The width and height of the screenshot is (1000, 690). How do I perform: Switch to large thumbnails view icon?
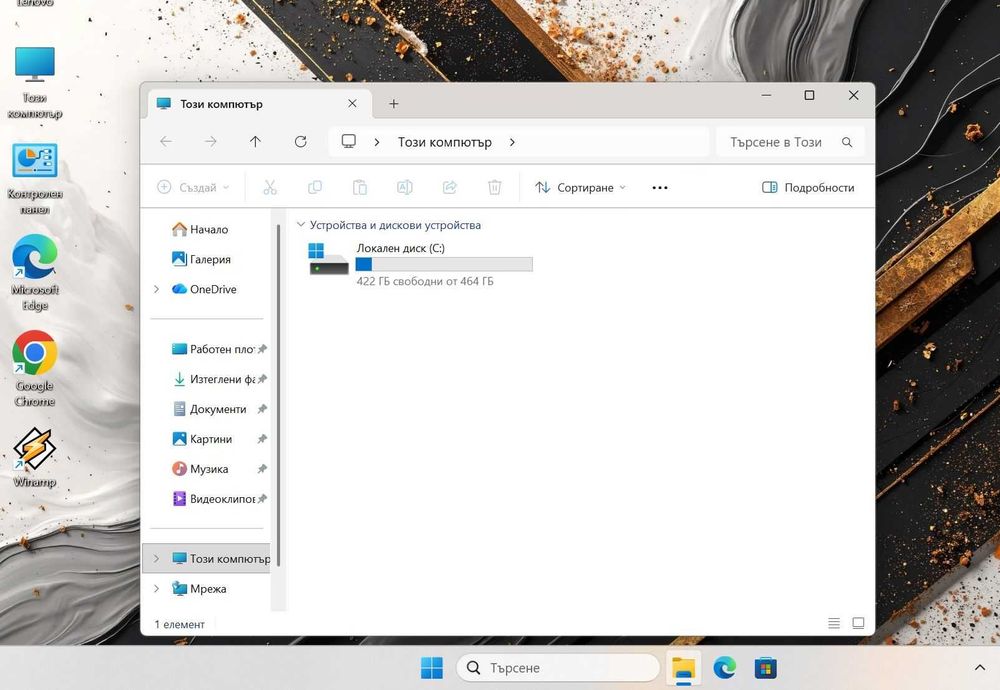click(858, 624)
